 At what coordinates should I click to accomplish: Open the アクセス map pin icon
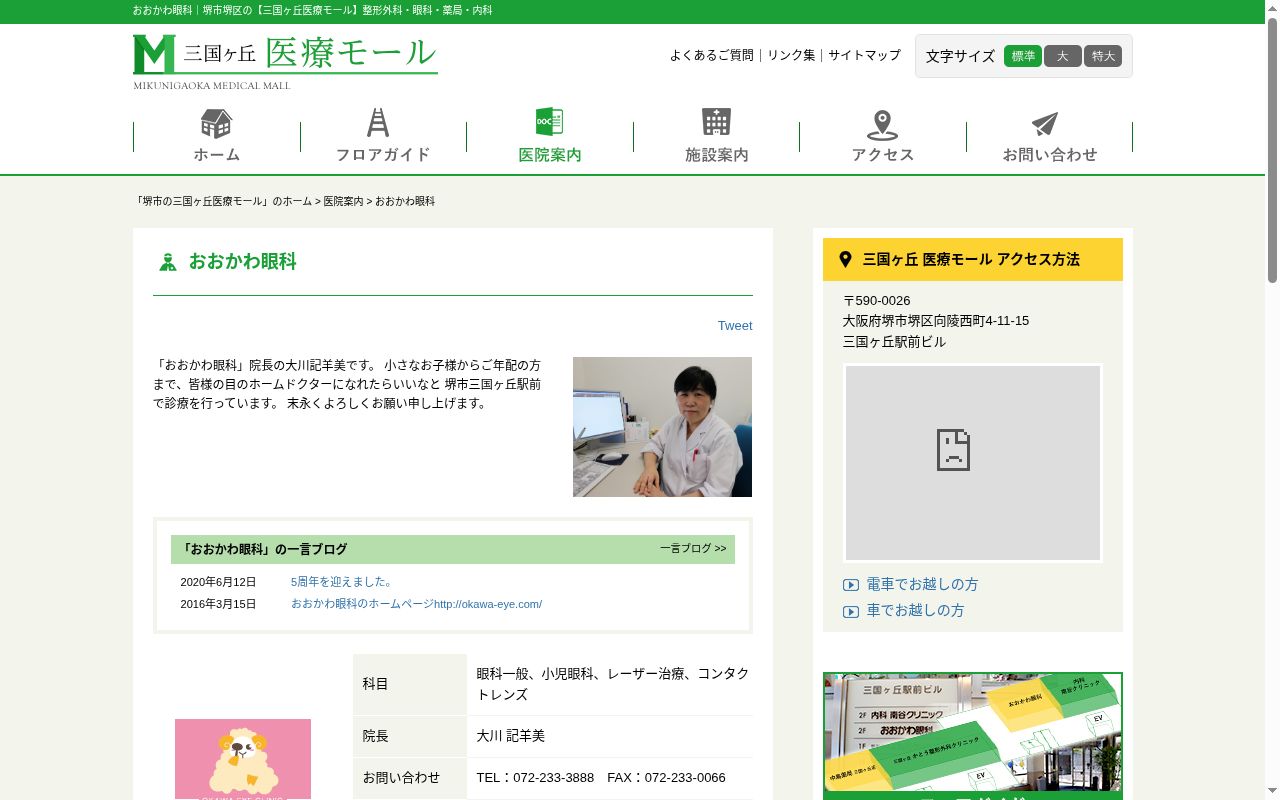pos(882,125)
